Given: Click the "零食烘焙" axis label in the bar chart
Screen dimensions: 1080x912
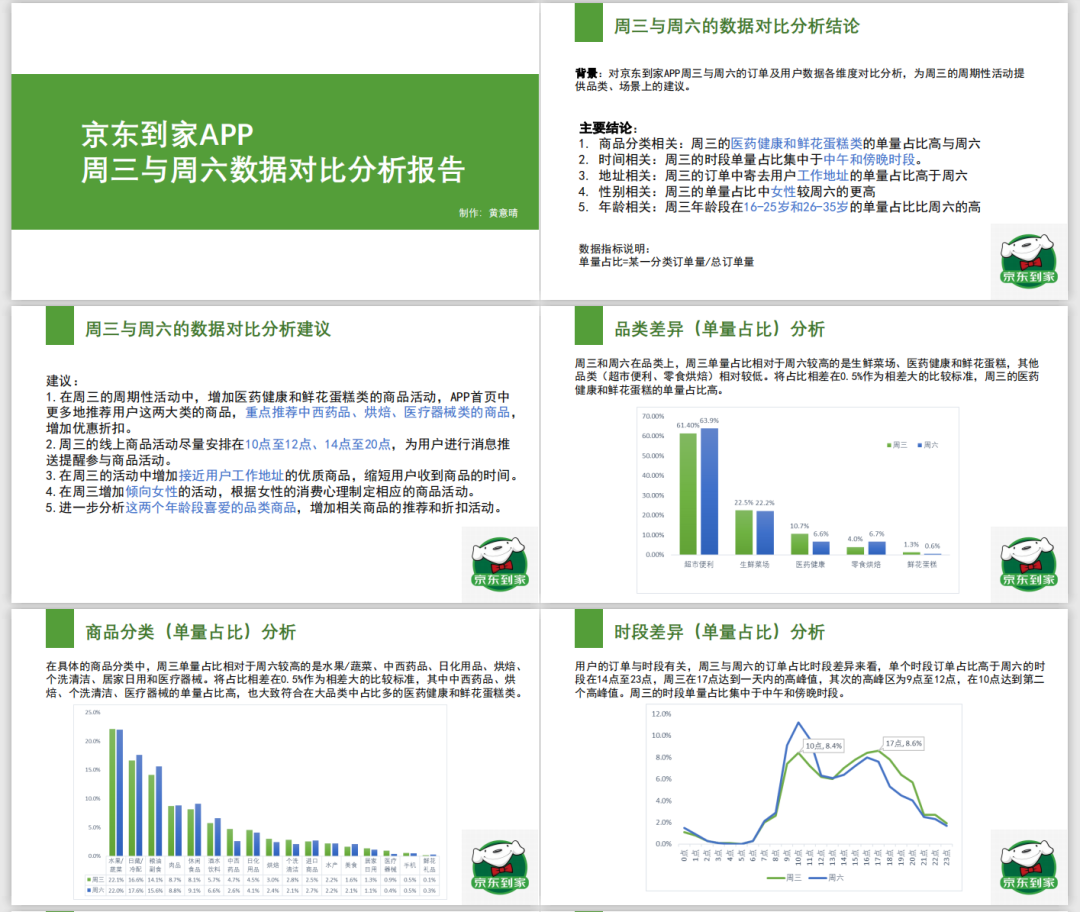Looking at the screenshot, I should 866,564.
